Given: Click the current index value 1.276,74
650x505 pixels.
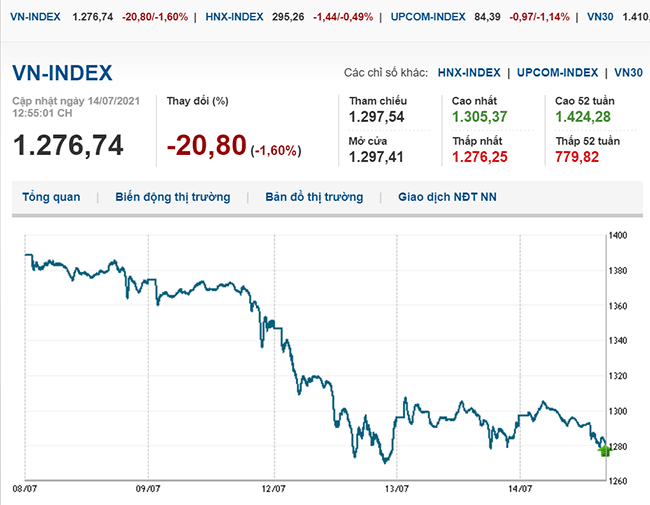Looking at the screenshot, I should coord(68,146).
